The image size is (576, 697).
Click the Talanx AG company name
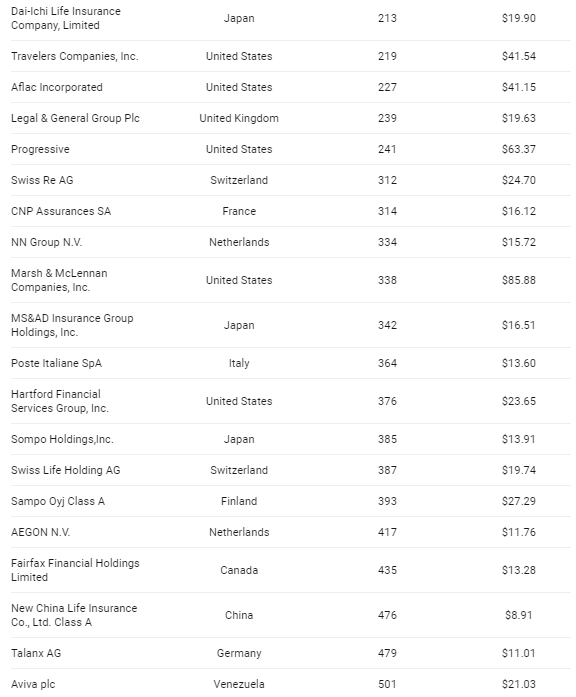(x=36, y=653)
